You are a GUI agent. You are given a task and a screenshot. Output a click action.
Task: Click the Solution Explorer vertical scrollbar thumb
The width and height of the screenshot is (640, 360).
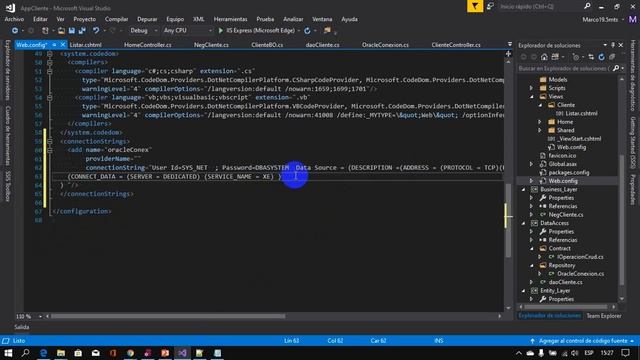[622, 220]
